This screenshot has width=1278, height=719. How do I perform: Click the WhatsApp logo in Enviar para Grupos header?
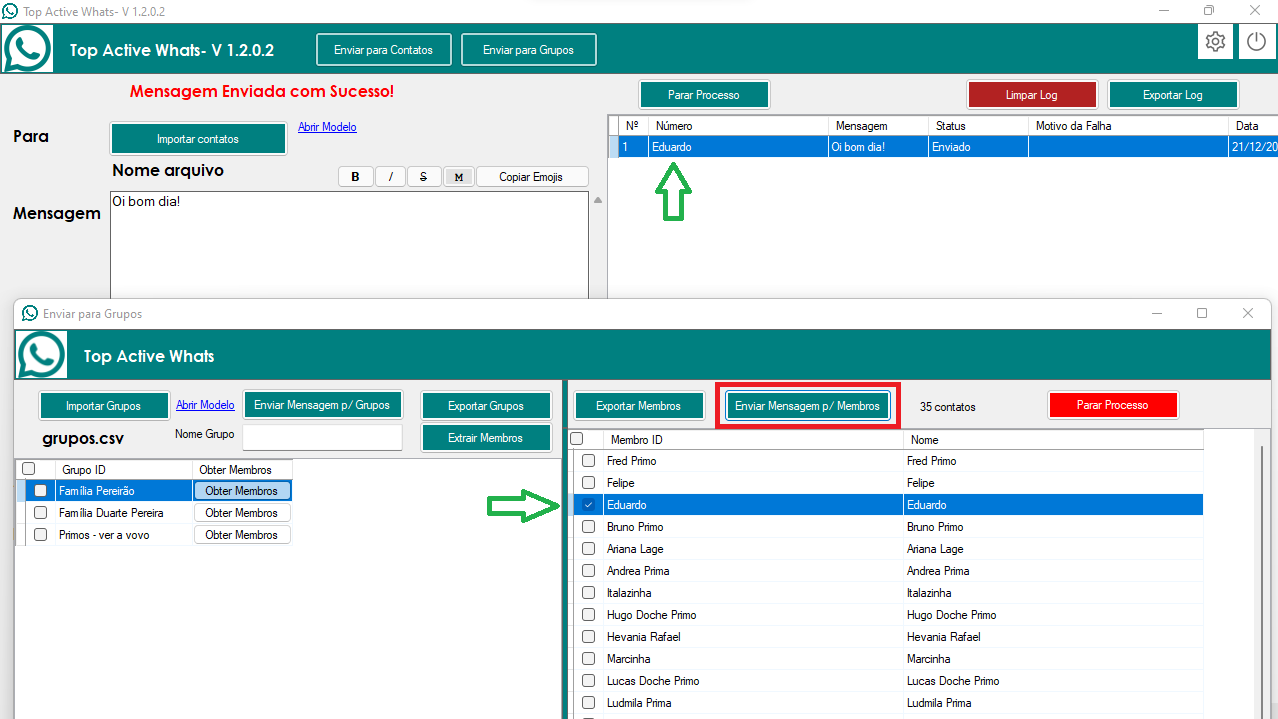42,355
